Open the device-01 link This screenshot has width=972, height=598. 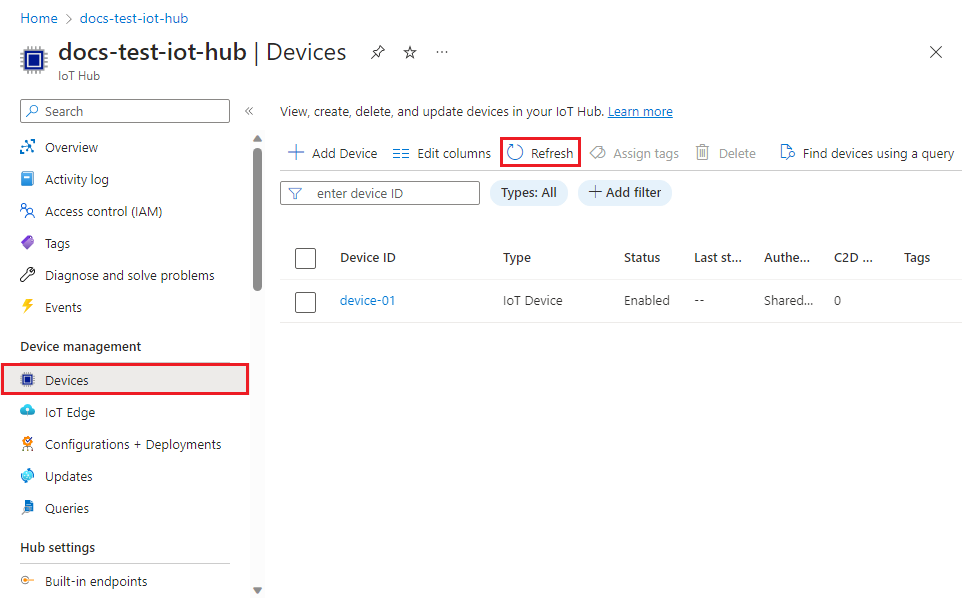[367, 300]
